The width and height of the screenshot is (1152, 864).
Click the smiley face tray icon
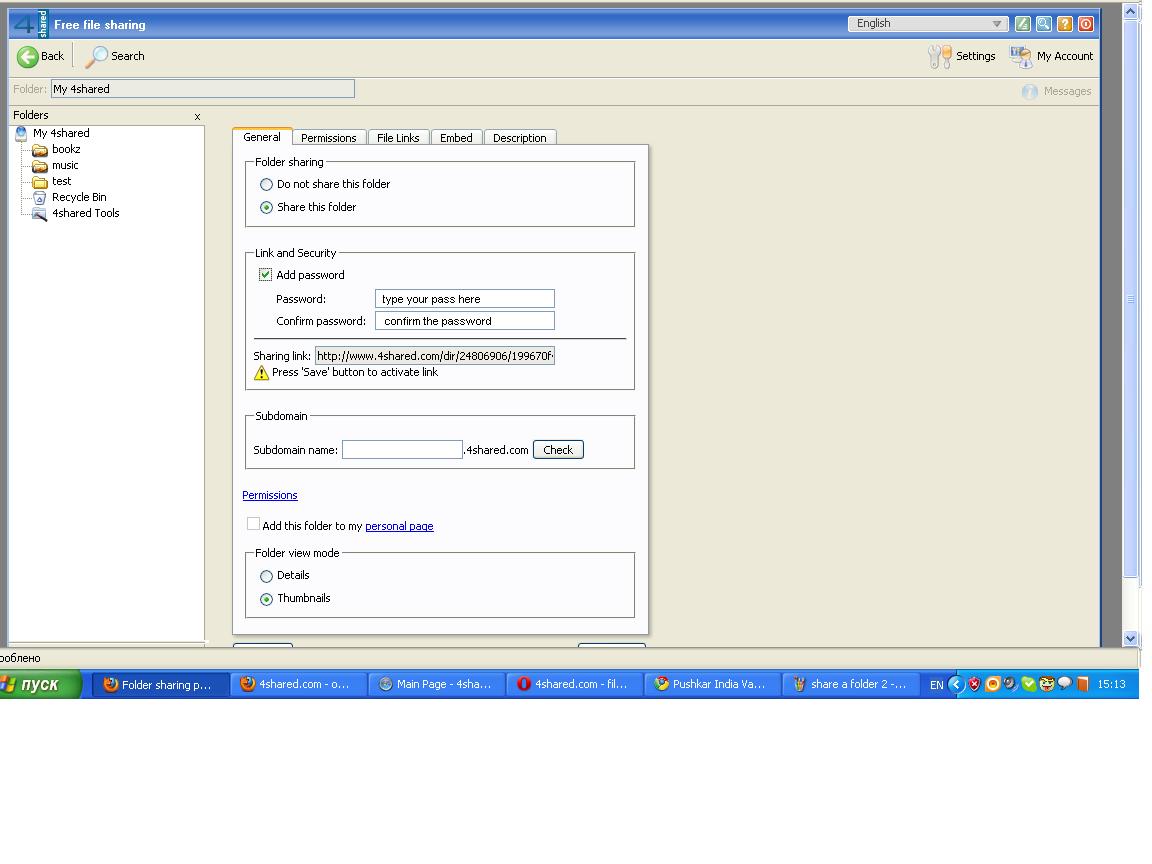[x=1047, y=684]
